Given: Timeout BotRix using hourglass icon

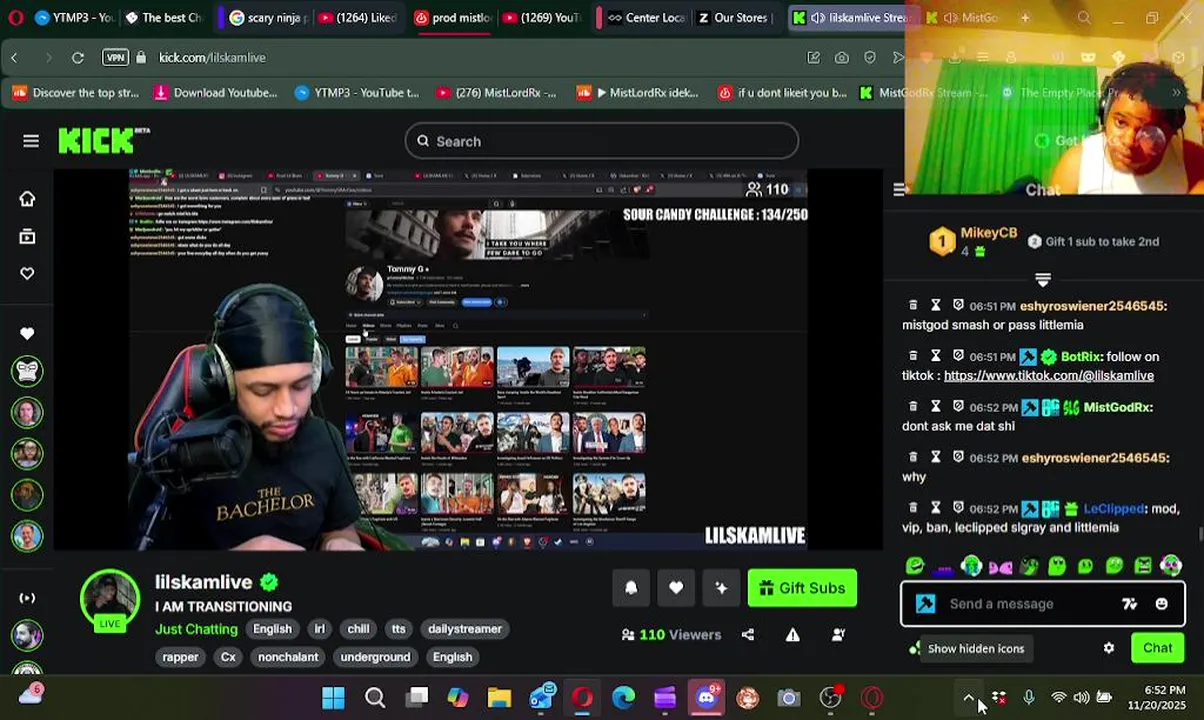Looking at the screenshot, I should 936,356.
